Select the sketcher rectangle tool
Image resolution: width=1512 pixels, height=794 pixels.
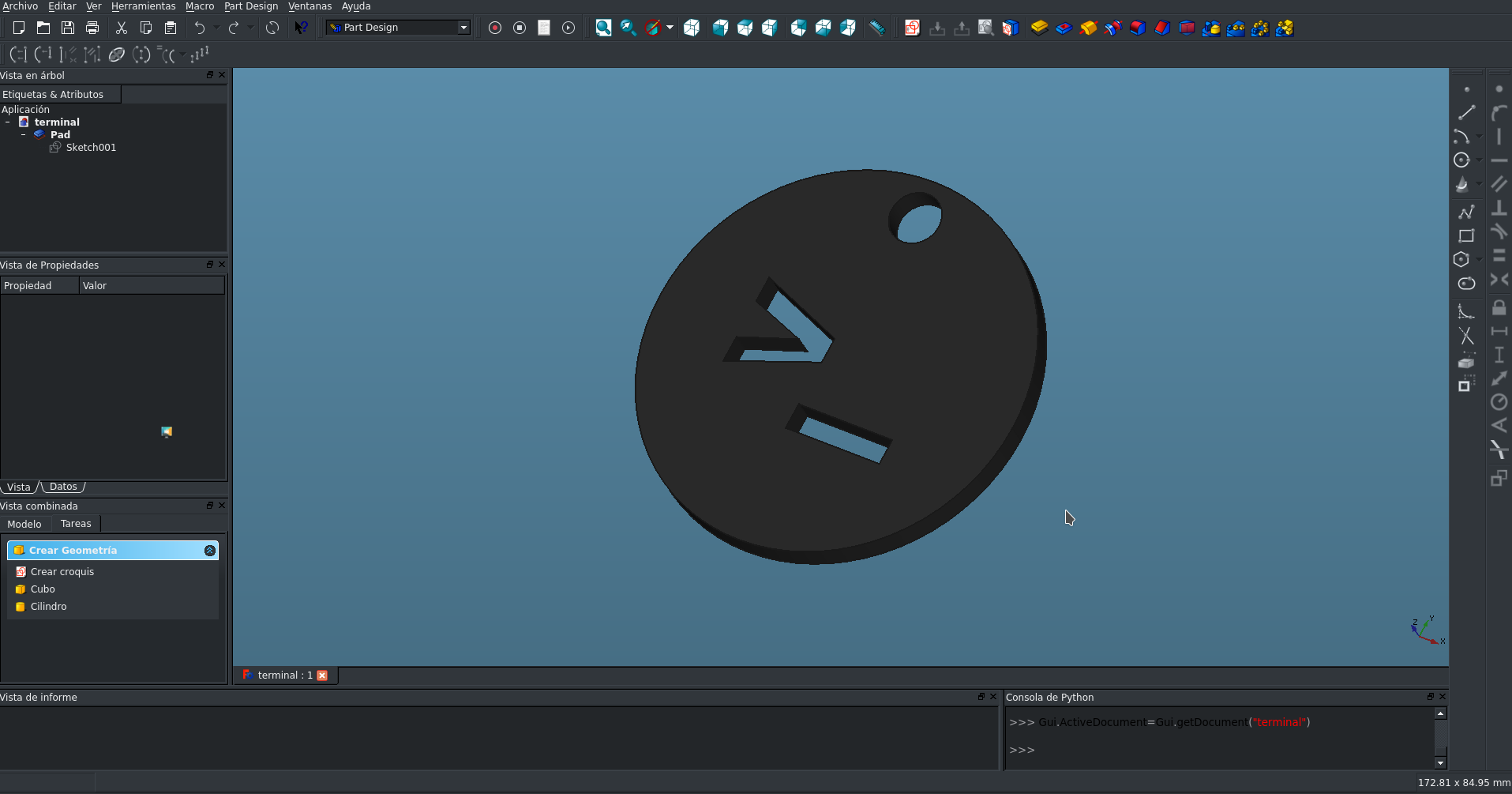click(1466, 235)
